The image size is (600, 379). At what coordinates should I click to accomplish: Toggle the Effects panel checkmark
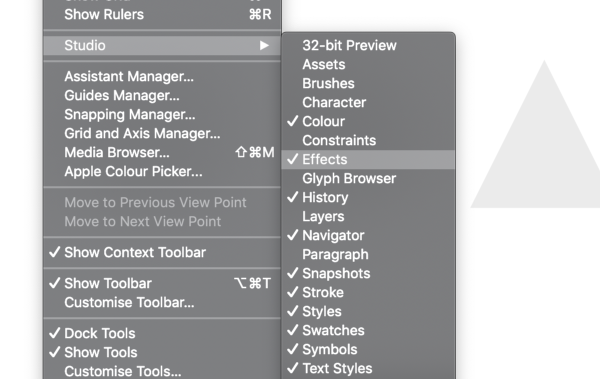tap(368, 159)
